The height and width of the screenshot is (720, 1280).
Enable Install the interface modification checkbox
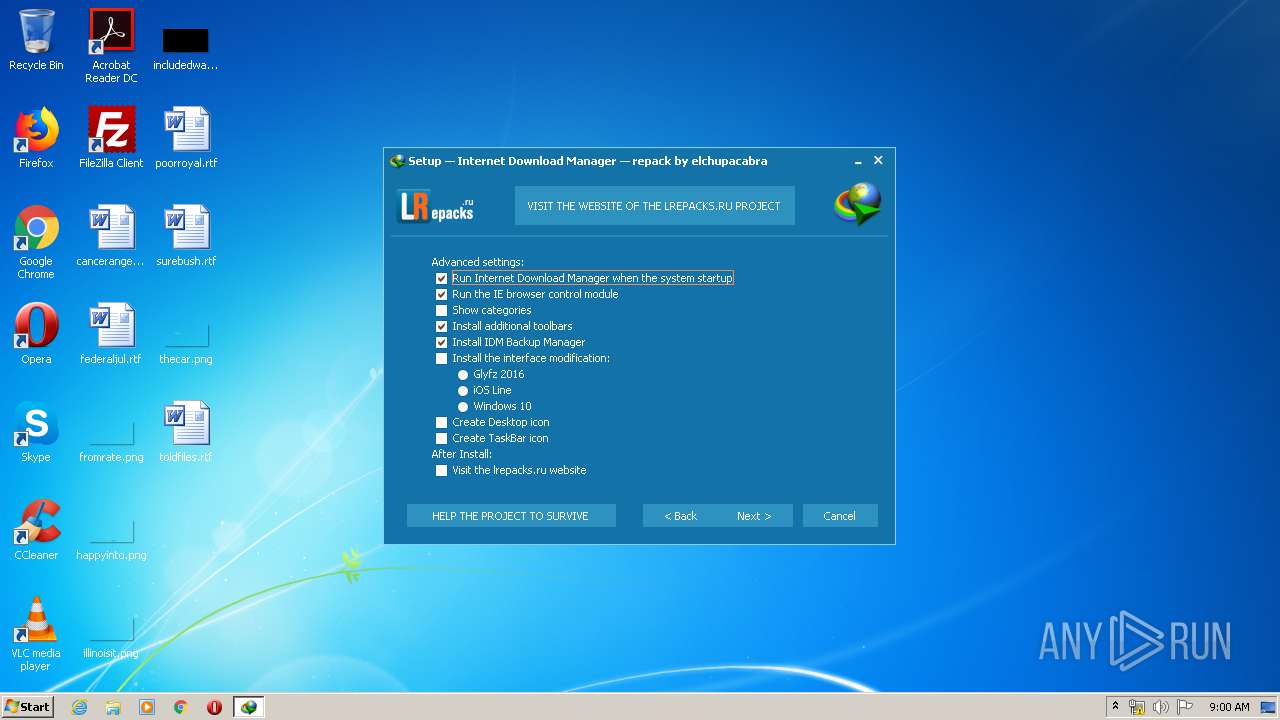point(441,358)
